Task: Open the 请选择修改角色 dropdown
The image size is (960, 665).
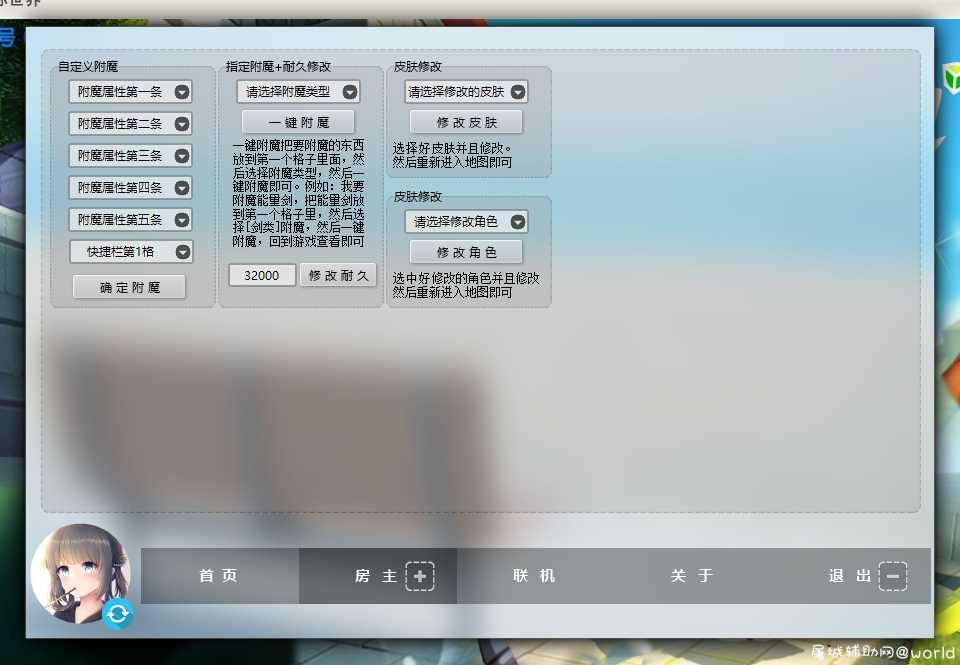Action: pos(466,222)
